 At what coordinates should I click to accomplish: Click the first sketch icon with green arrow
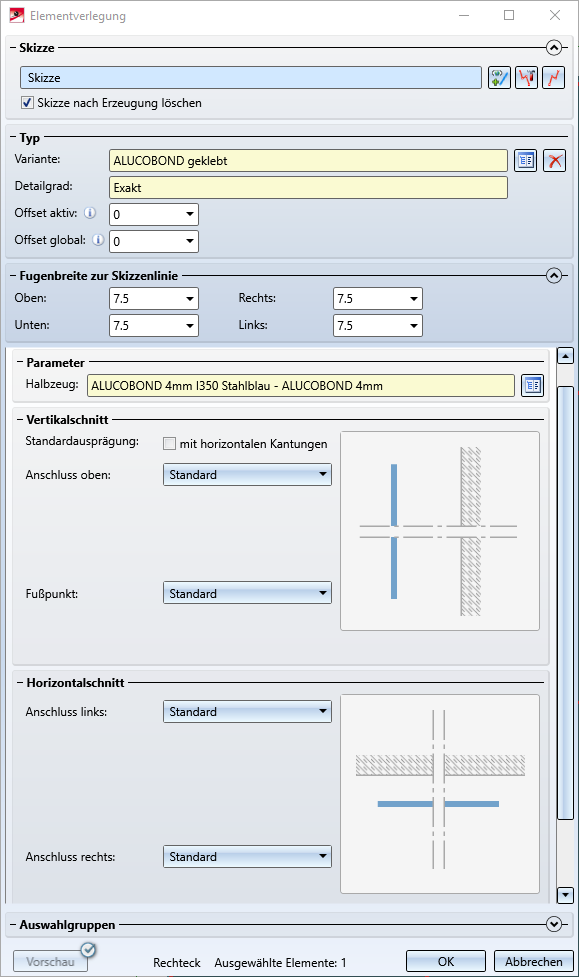click(x=499, y=78)
